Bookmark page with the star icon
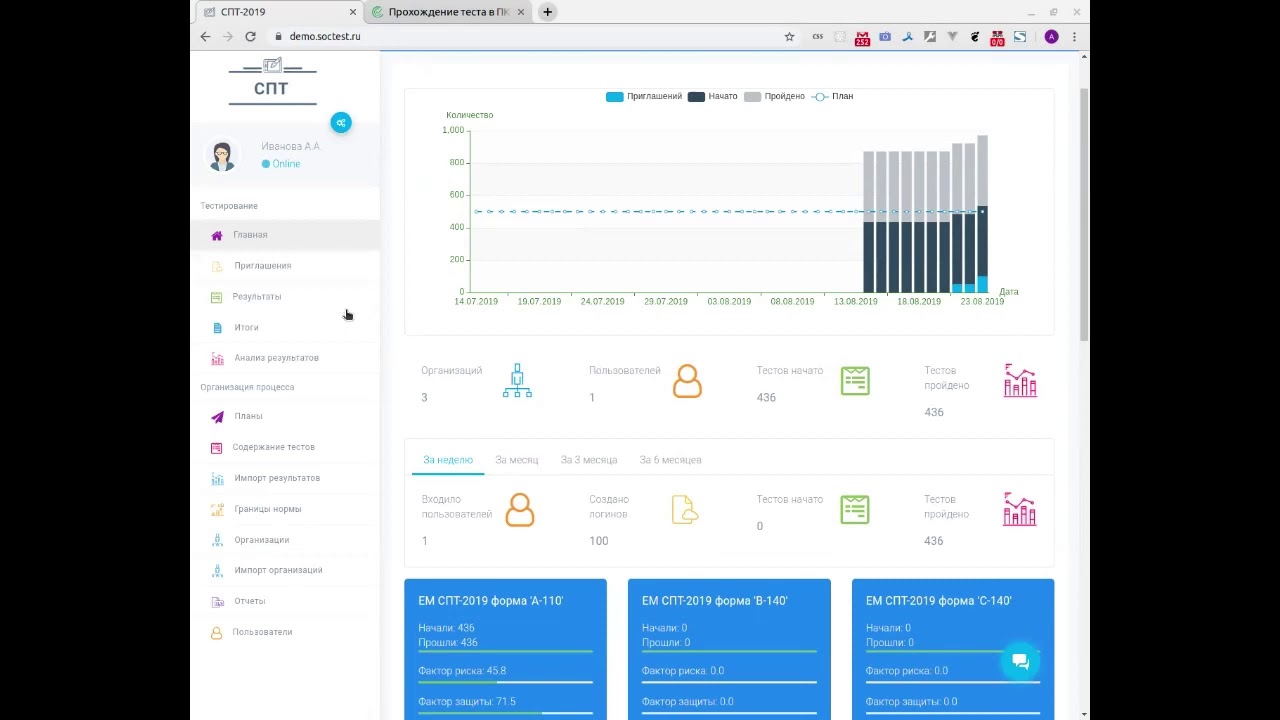 pos(789,36)
